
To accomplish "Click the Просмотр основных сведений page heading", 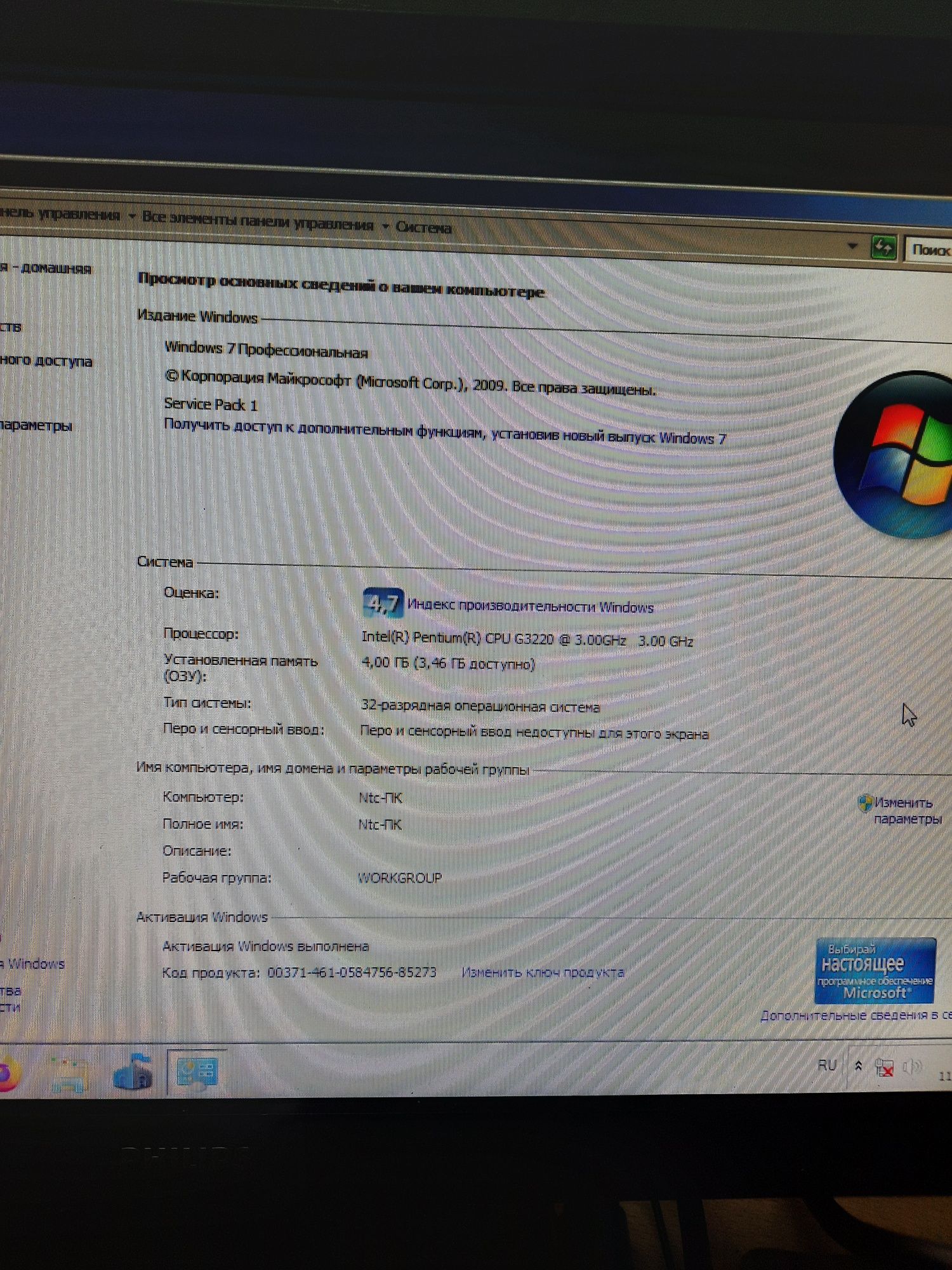I will [341, 285].
